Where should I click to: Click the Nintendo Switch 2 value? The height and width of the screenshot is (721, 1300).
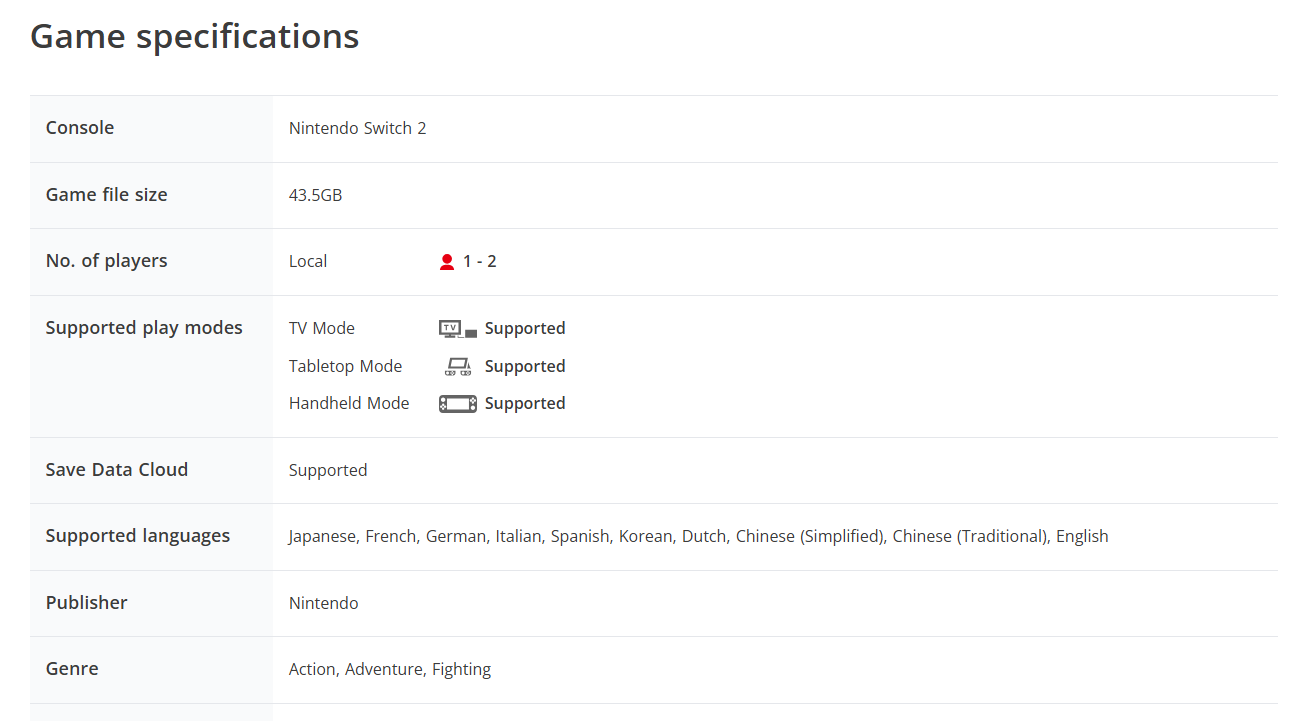(x=358, y=128)
